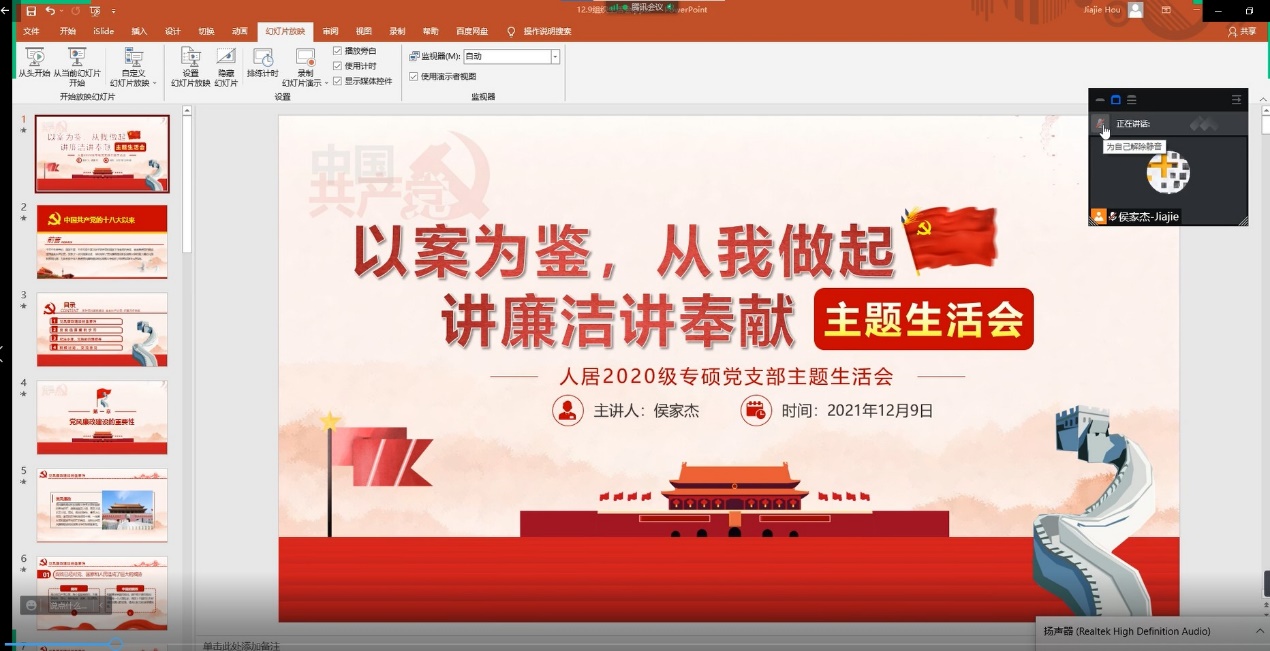Viewport: 1270px width, 651px height.
Task: Toggle the 使用计时 checkbox
Action: (x=338, y=66)
